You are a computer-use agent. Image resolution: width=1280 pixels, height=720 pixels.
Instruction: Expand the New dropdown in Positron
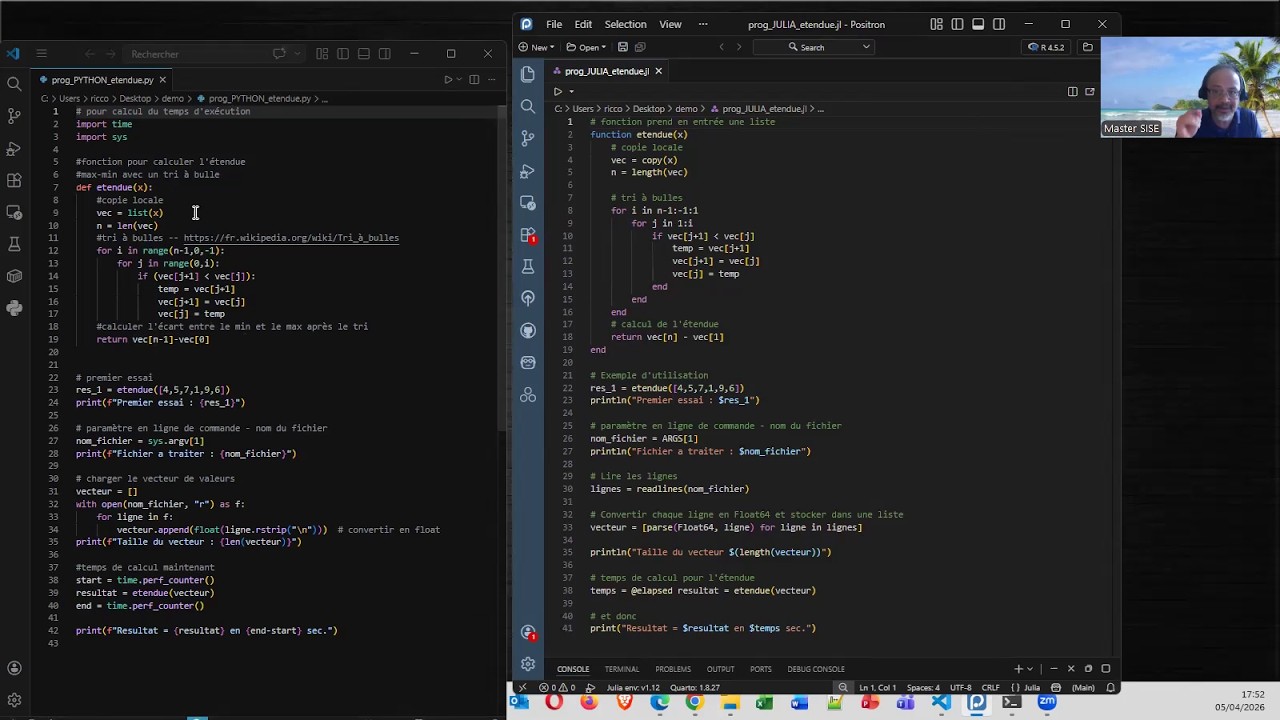point(553,47)
